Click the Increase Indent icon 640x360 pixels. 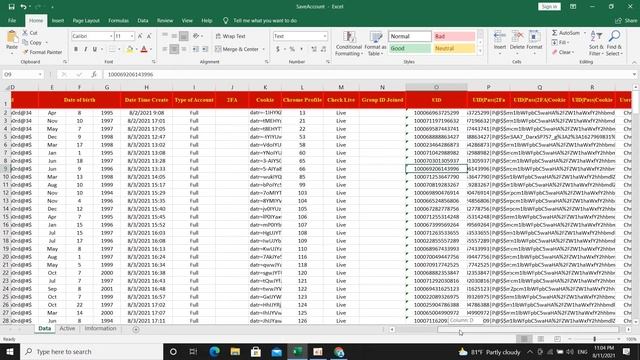(x=205, y=49)
